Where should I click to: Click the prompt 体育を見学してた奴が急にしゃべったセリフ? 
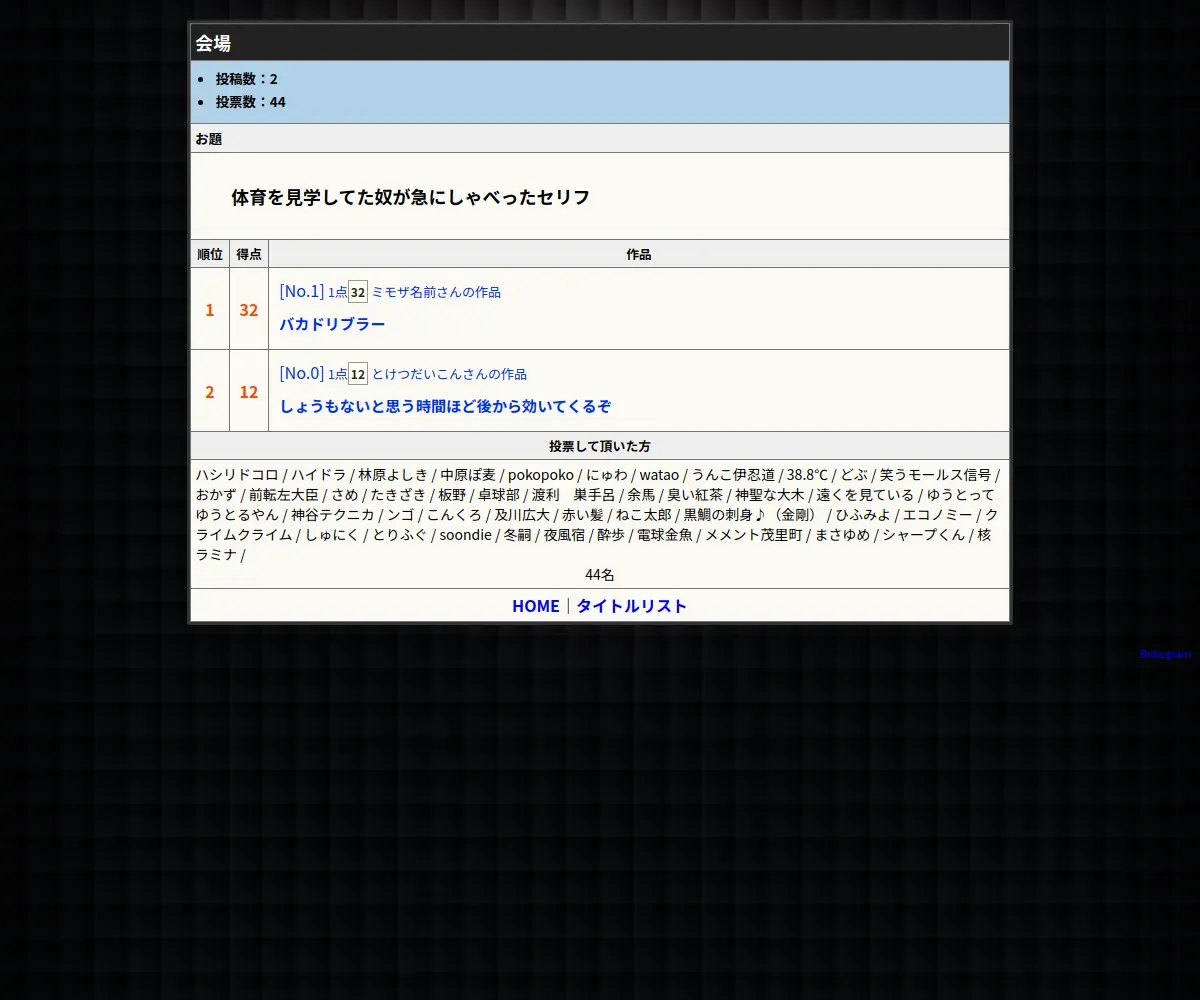[410, 197]
